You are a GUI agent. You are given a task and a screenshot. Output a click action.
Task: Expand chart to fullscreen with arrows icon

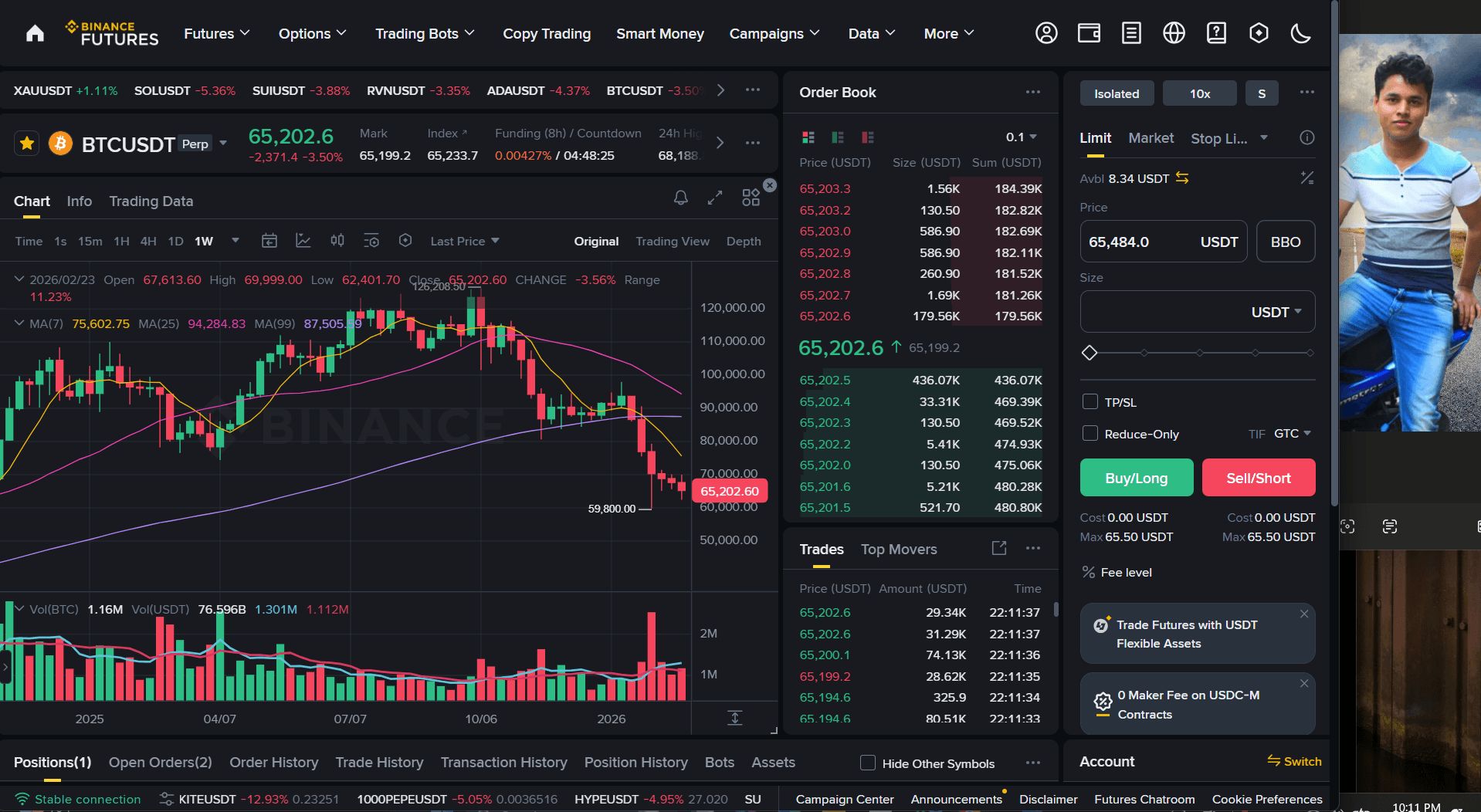[x=714, y=198]
